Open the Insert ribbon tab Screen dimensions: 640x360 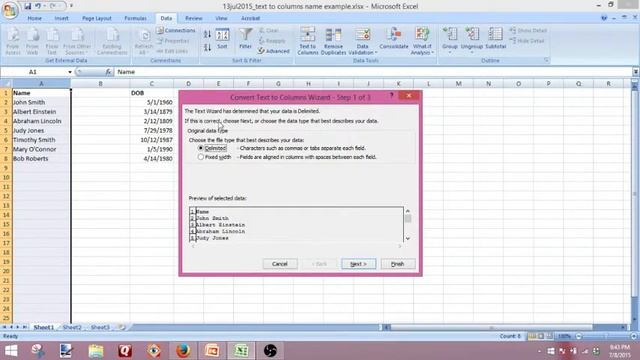(x=62, y=18)
